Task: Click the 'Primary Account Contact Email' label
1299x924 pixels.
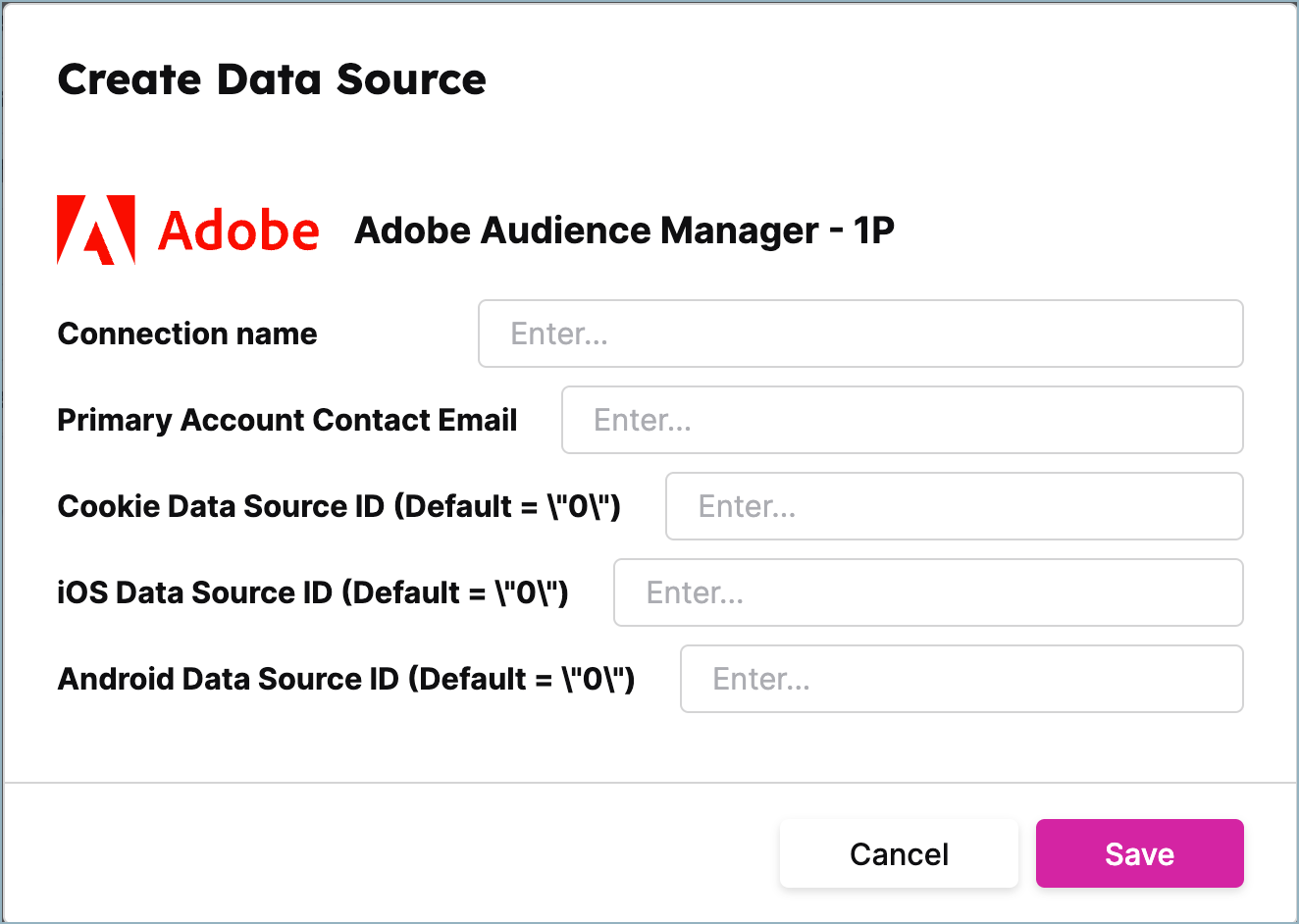Action: 287,420
